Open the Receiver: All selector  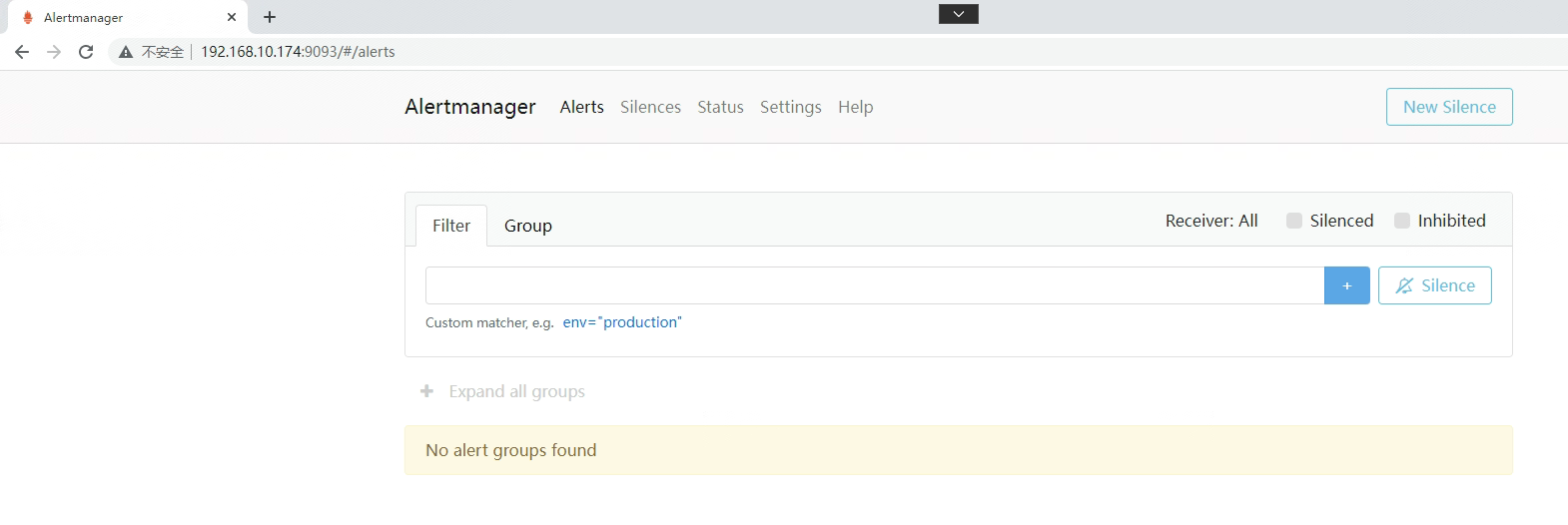[x=1211, y=221]
